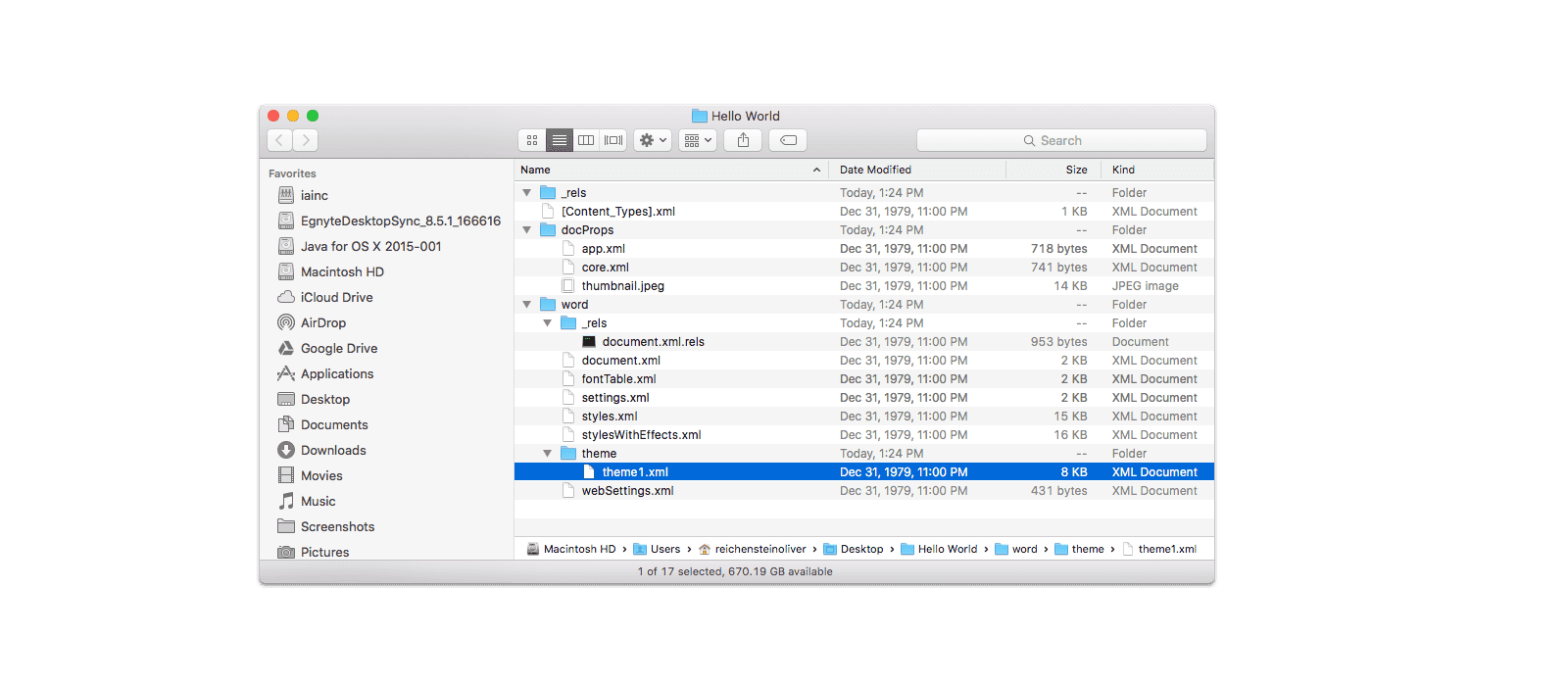Switch to column view in toolbar
The image size is (1568, 687).
tap(586, 140)
